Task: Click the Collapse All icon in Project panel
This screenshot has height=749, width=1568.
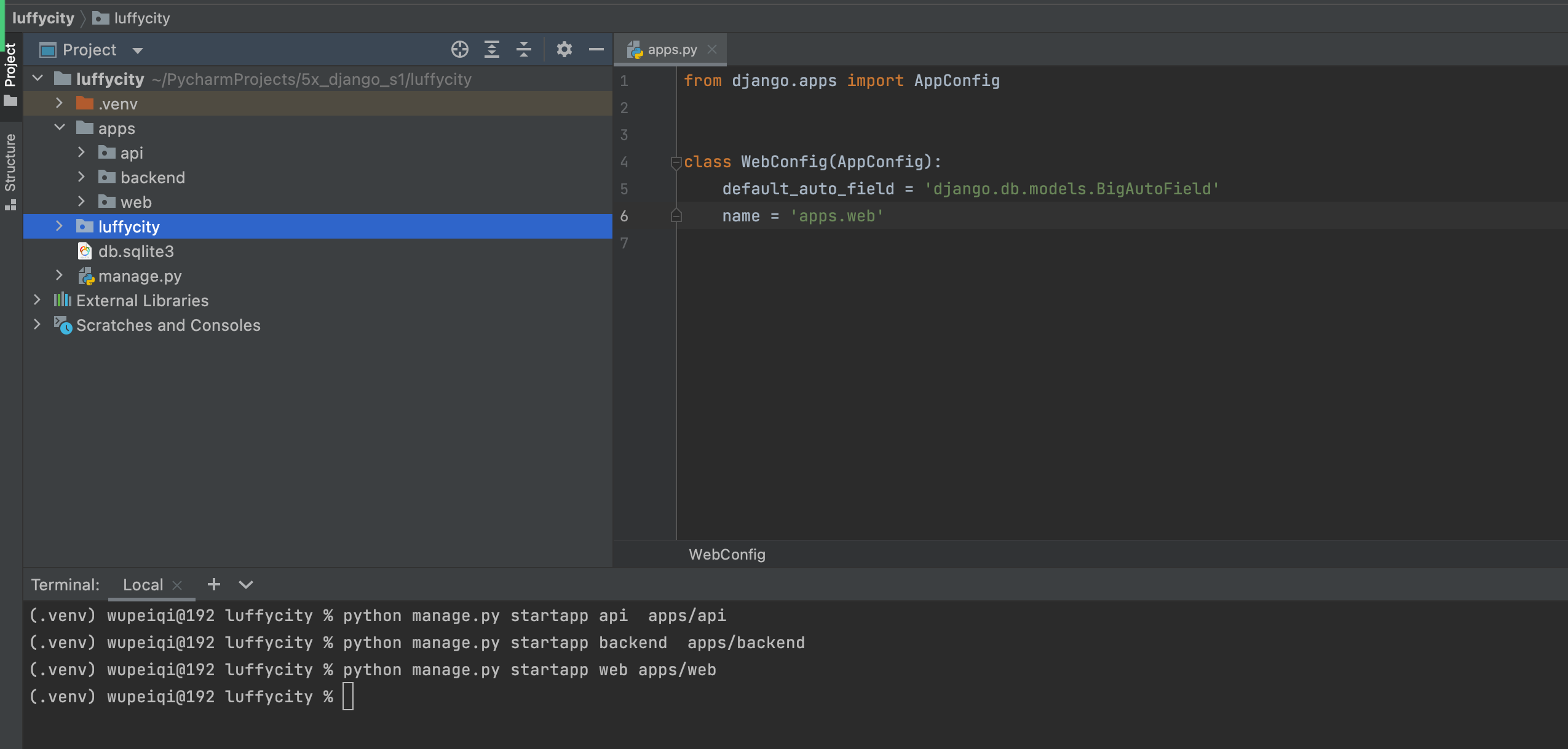Action: (x=524, y=49)
